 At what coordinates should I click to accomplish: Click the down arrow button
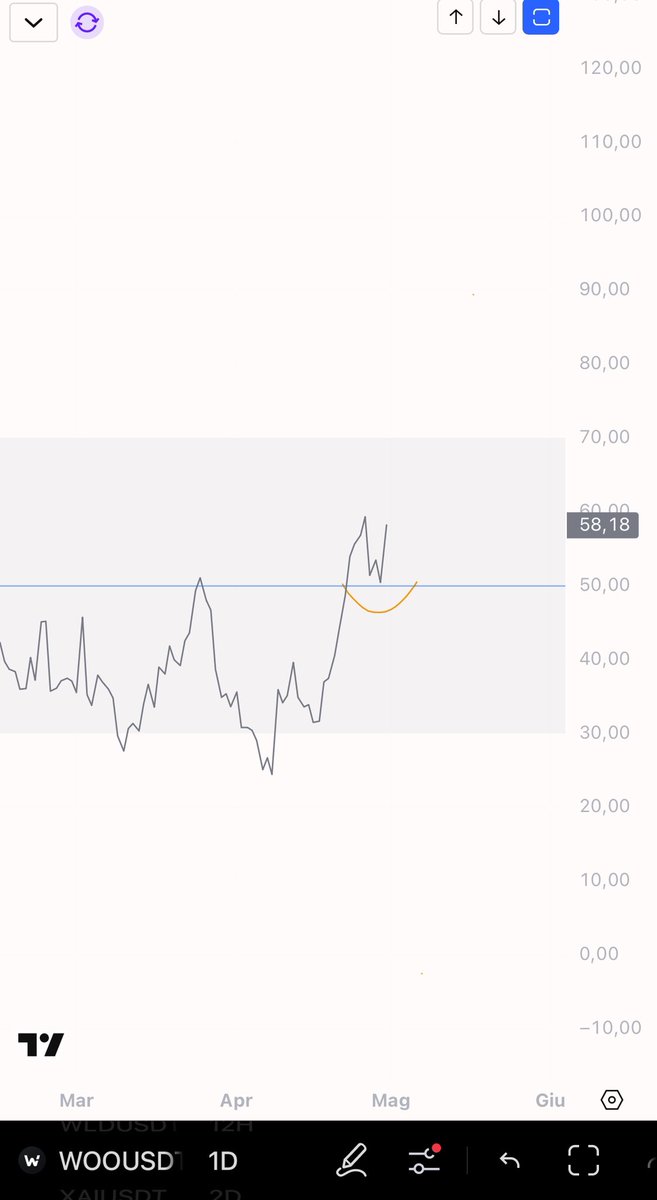coord(498,17)
